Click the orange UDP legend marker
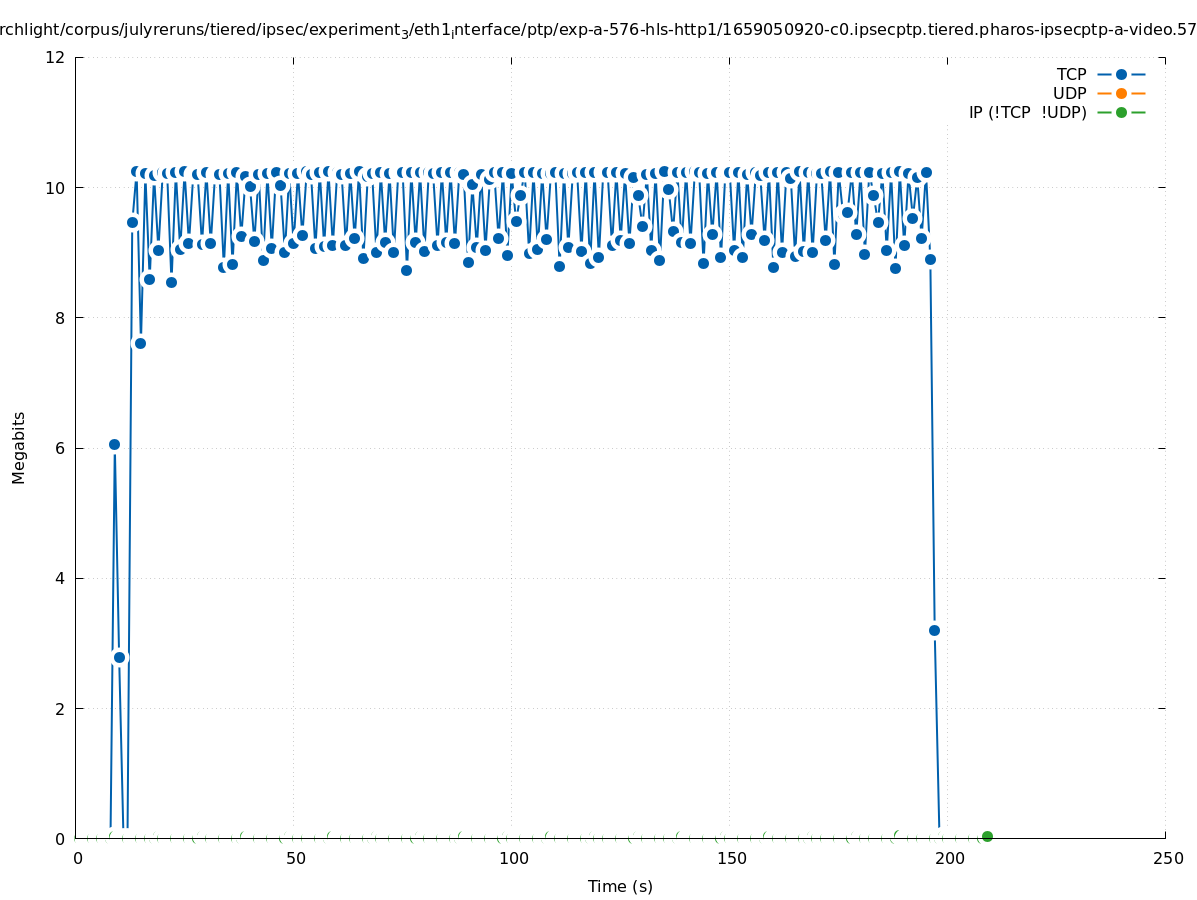The width and height of the screenshot is (1197, 900). pos(1121,93)
